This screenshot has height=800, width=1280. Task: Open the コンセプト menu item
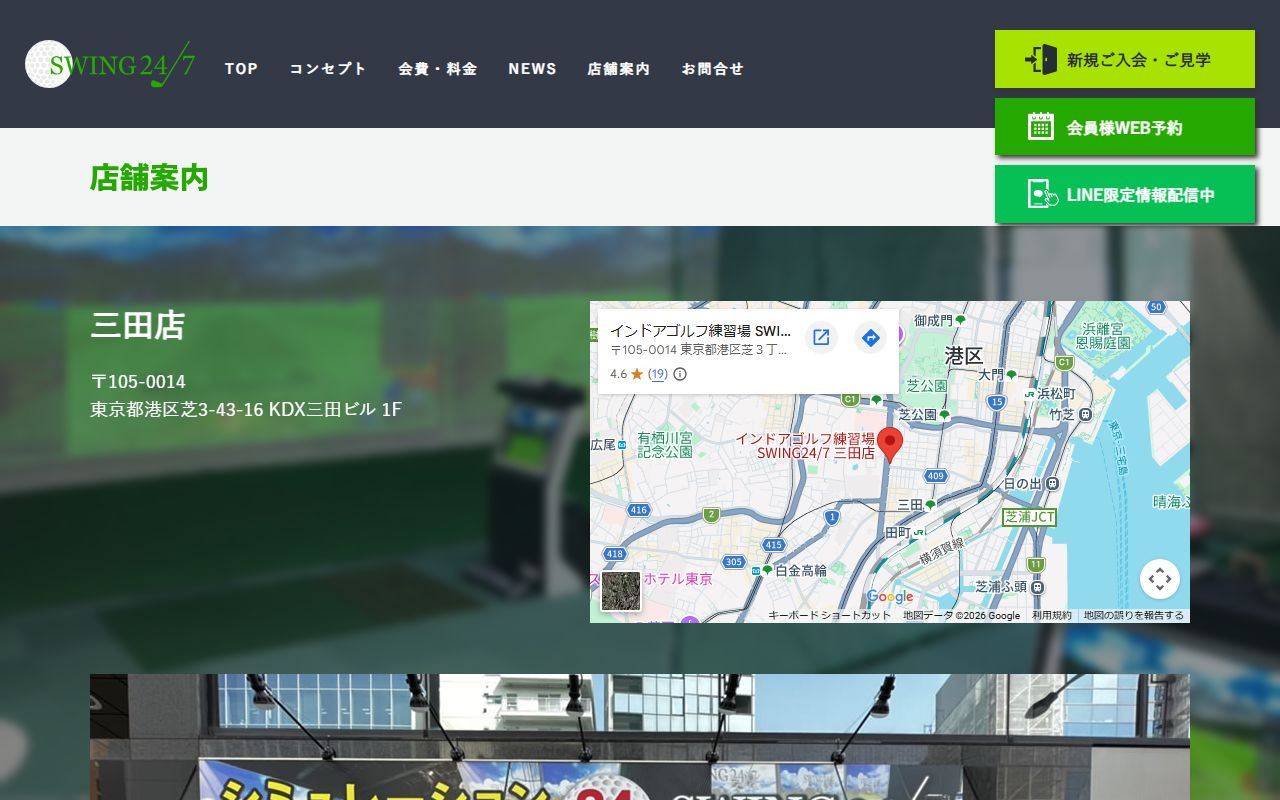tap(328, 69)
